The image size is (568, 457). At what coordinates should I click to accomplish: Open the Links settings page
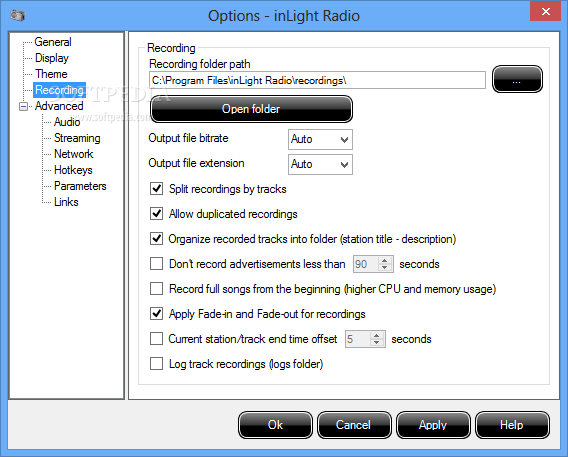[x=66, y=202]
